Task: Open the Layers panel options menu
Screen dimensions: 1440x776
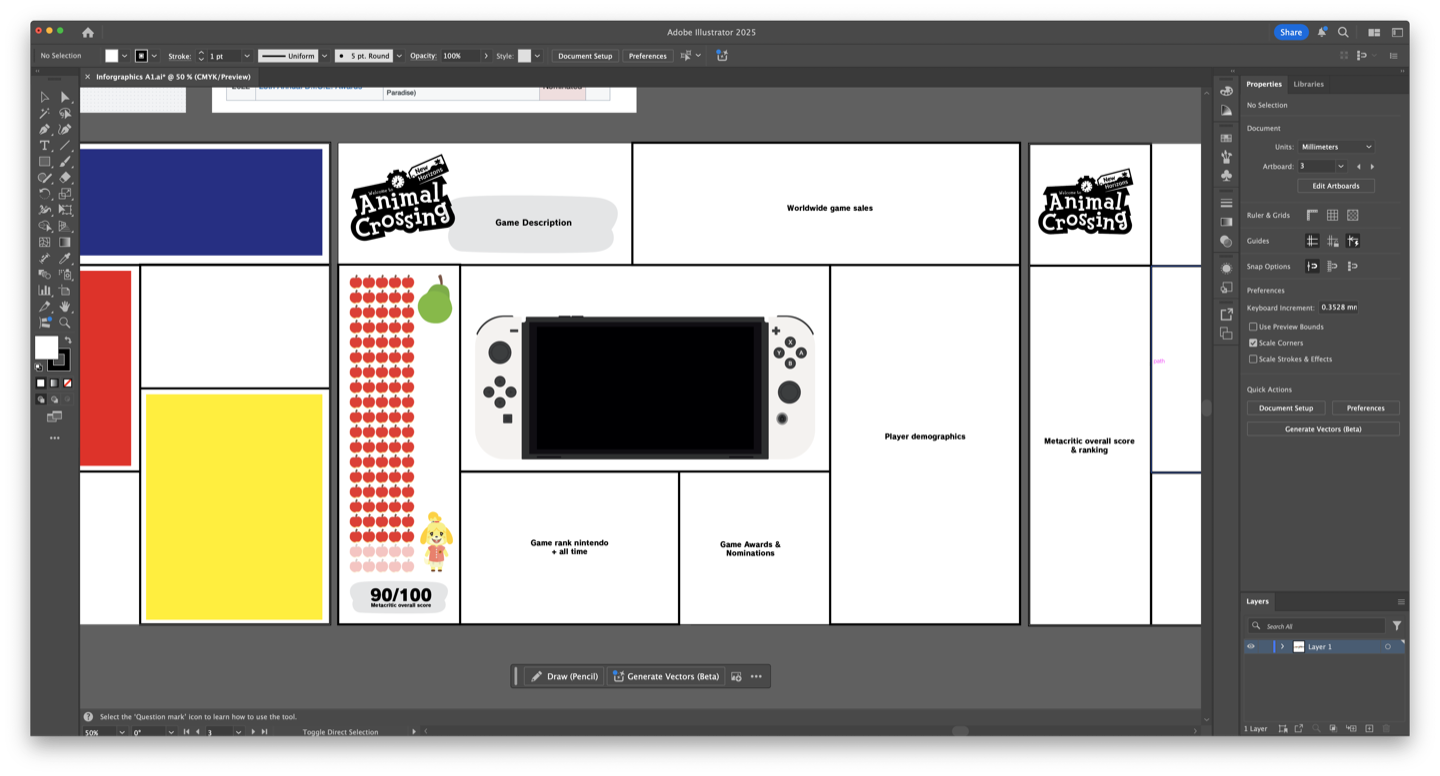Action: click(x=1401, y=601)
